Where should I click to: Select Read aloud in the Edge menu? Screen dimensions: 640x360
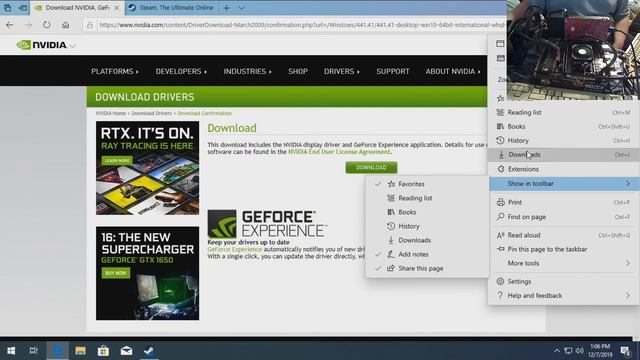coord(564,235)
